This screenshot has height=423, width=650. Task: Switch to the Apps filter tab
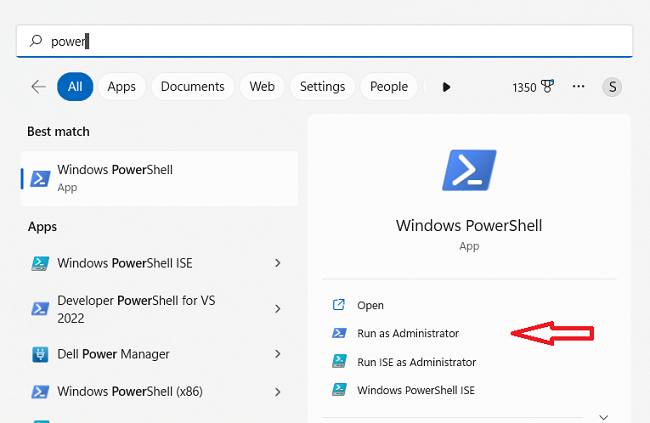point(121,87)
